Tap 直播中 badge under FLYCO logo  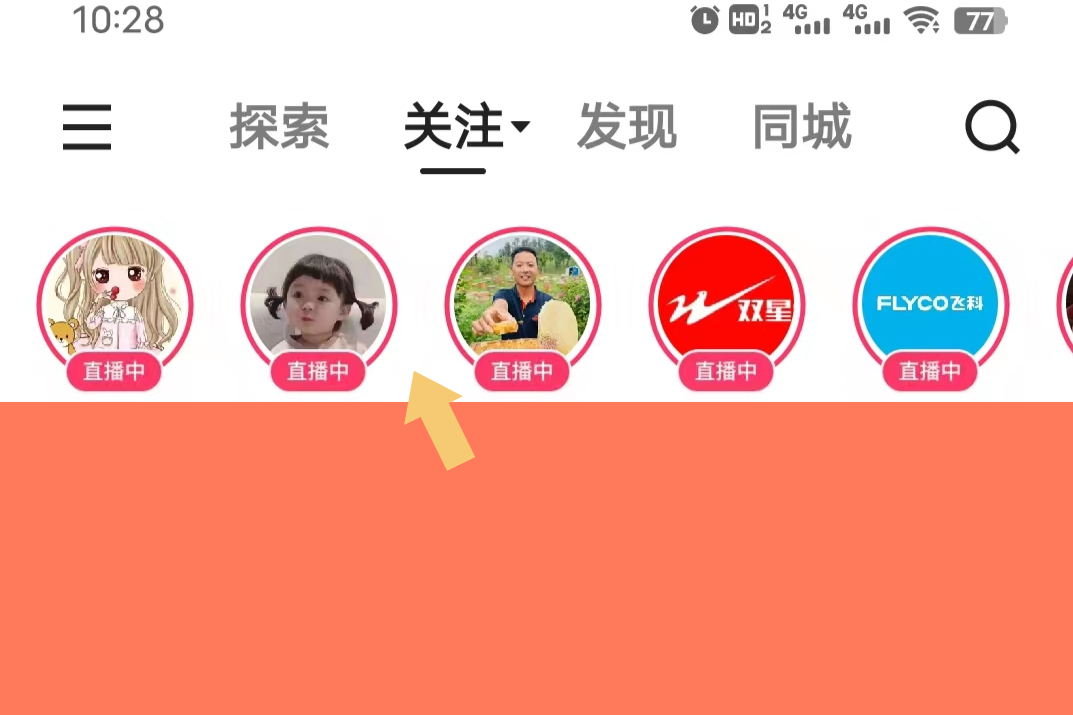pos(930,372)
